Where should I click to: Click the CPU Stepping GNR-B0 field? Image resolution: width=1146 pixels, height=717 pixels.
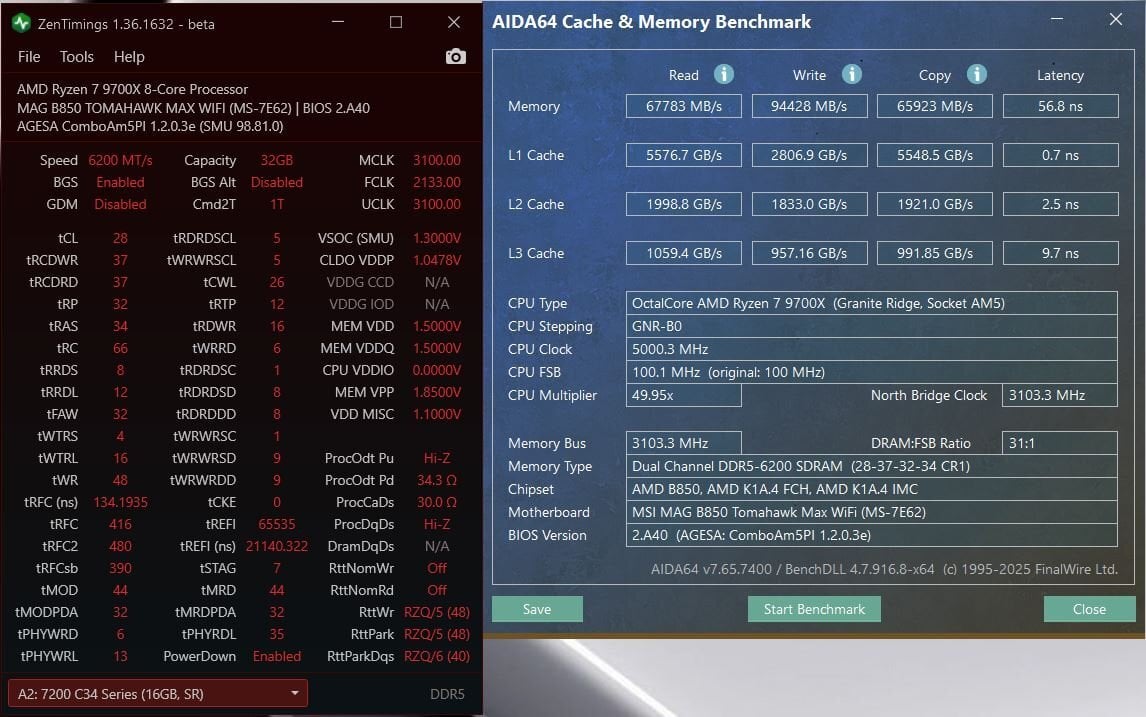(x=871, y=326)
